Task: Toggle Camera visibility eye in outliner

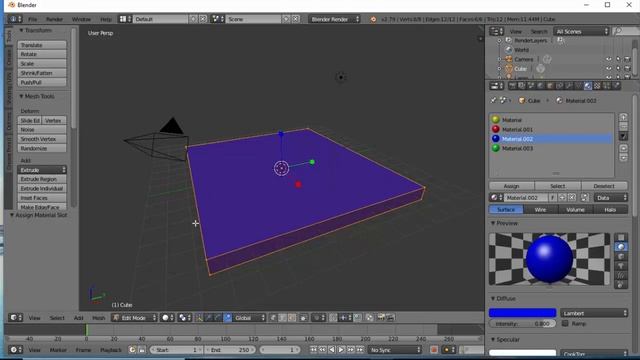Action: pyautogui.click(x=609, y=59)
